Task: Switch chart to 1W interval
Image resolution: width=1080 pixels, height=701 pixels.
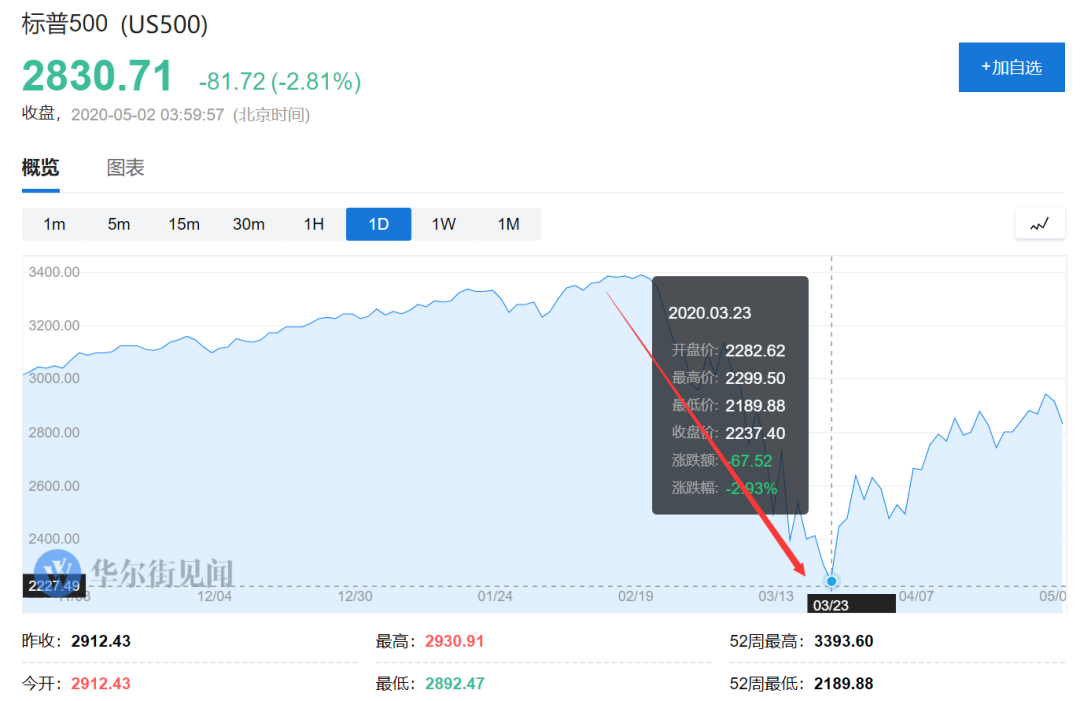Action: [x=444, y=224]
